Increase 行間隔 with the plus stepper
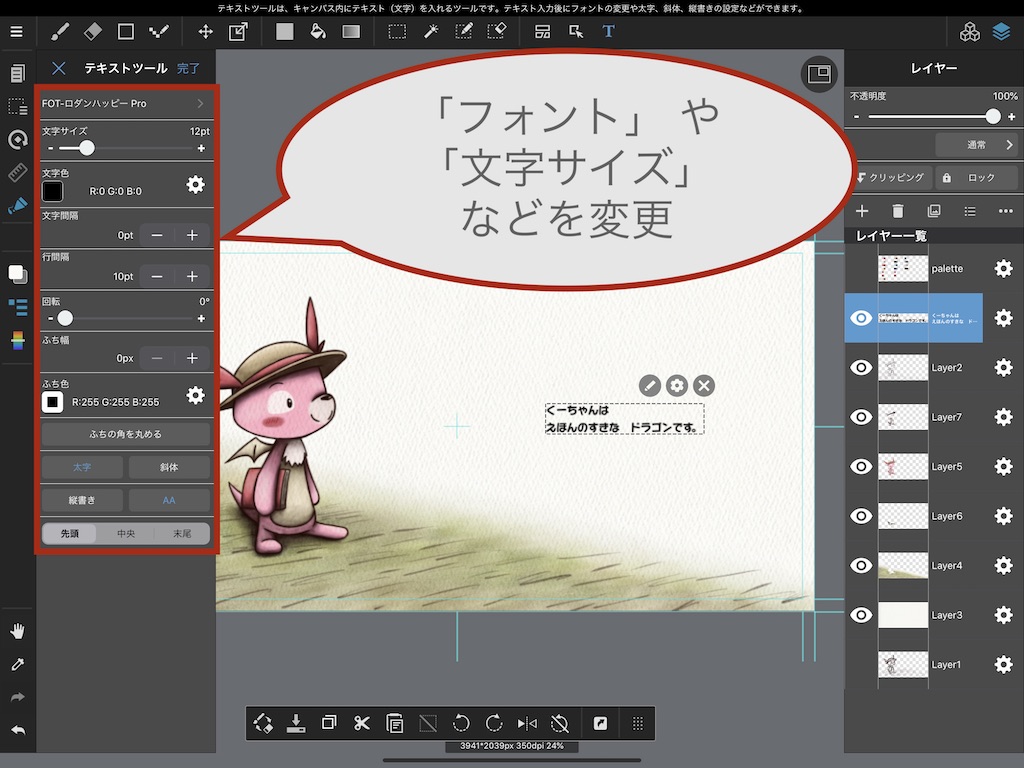The image size is (1024, 768). pos(192,276)
